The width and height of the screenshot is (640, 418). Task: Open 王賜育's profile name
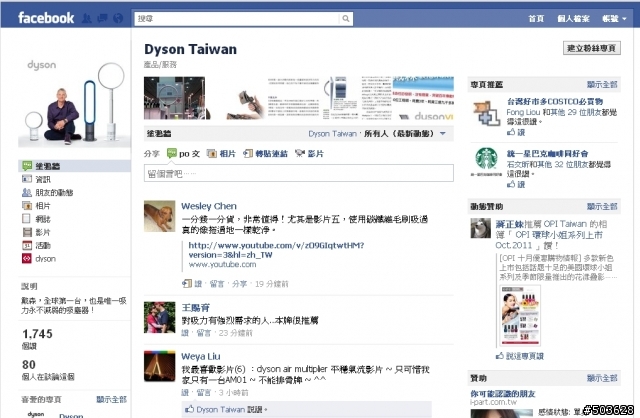click(195, 307)
